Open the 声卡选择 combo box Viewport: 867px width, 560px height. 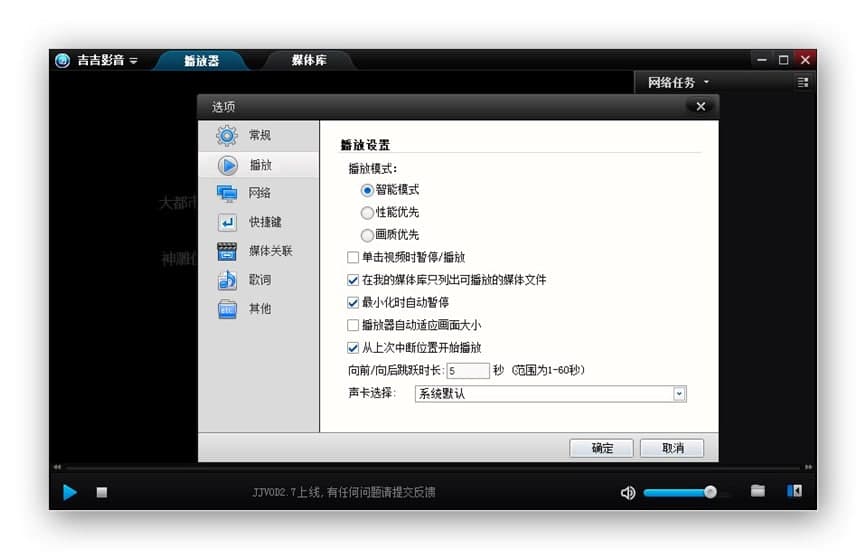coord(551,394)
